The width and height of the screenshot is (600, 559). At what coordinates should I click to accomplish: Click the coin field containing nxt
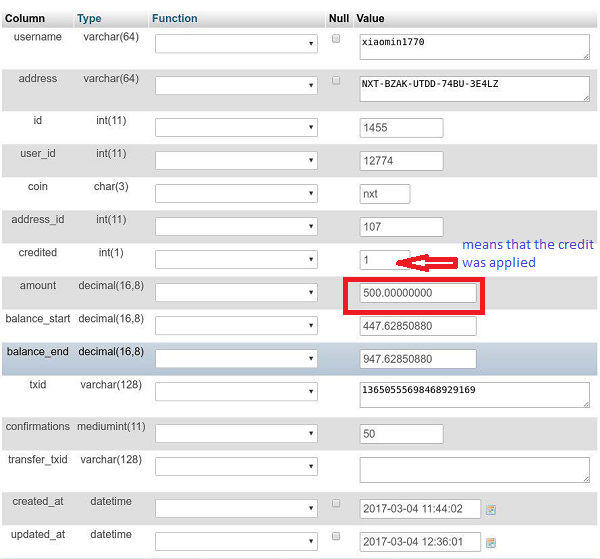tap(384, 194)
